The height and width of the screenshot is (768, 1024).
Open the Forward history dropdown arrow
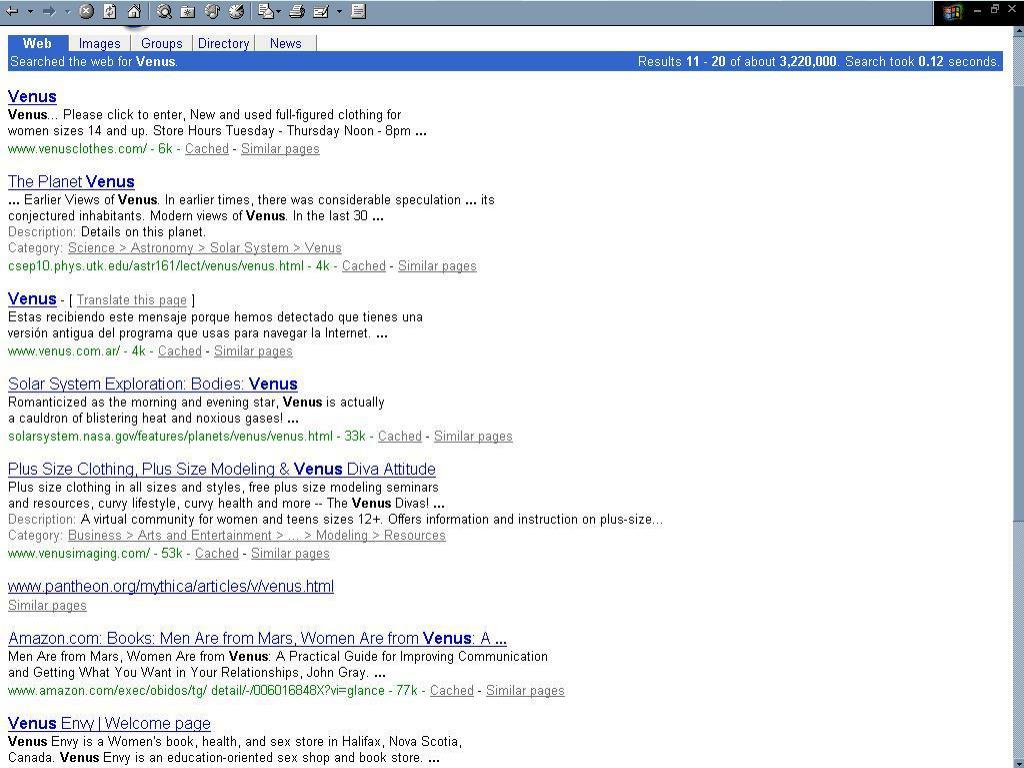point(67,12)
